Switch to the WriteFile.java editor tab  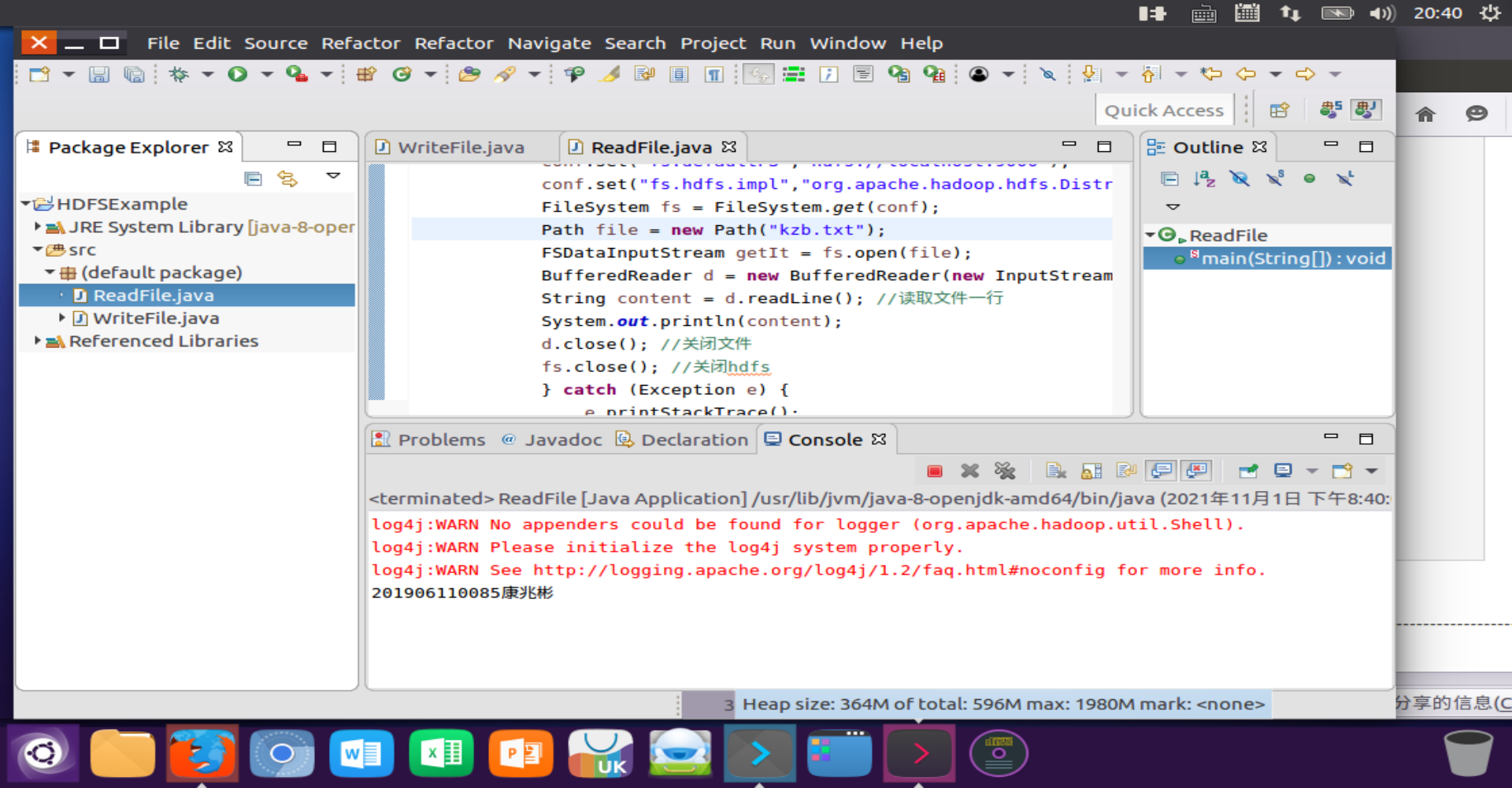(461, 146)
